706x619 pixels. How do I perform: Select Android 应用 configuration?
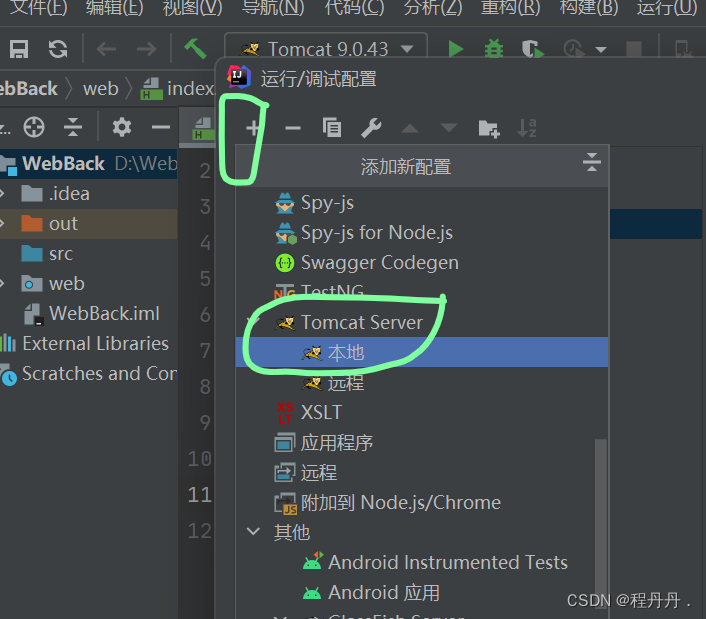click(x=422, y=592)
